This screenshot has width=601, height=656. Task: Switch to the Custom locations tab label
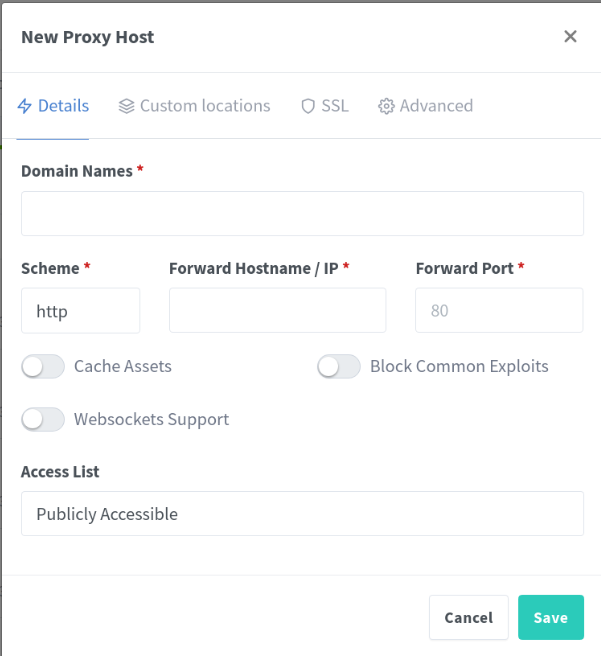(205, 106)
